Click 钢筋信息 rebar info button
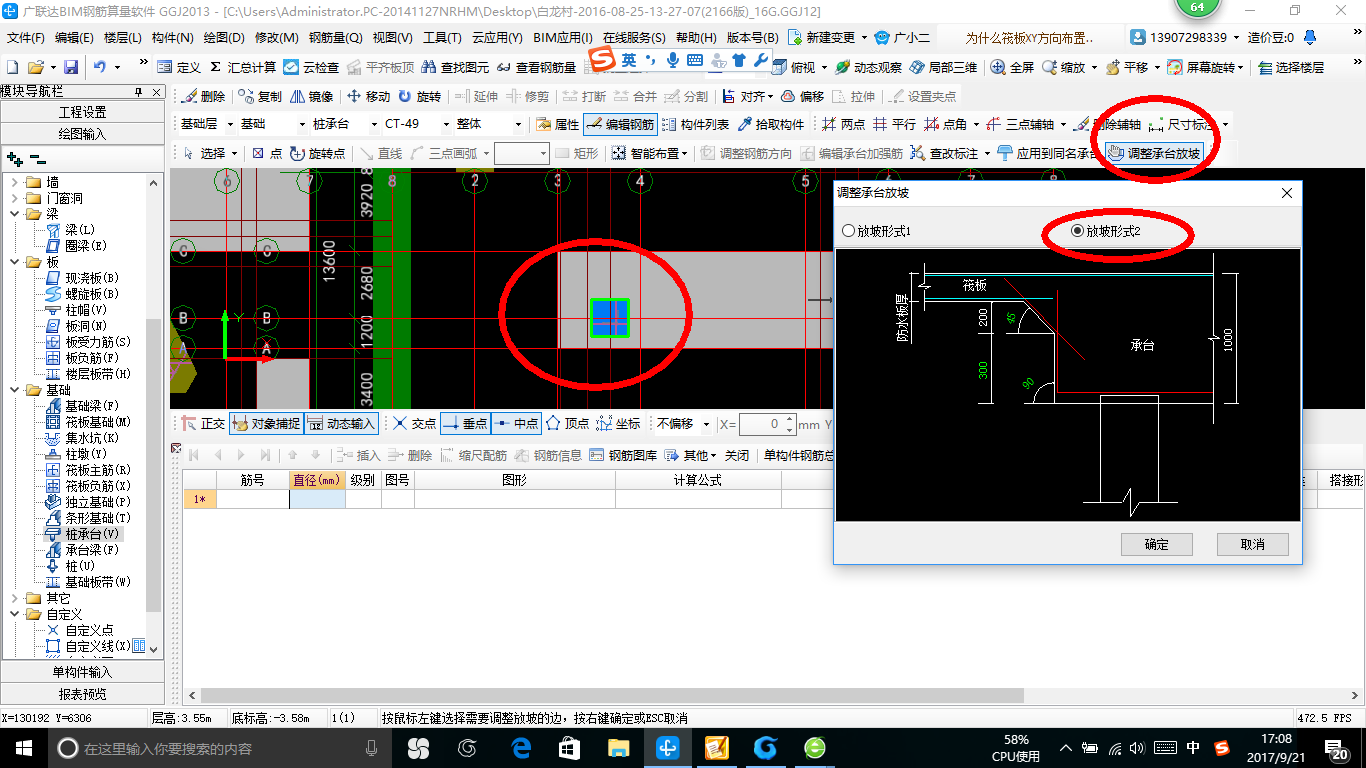 tap(547, 455)
